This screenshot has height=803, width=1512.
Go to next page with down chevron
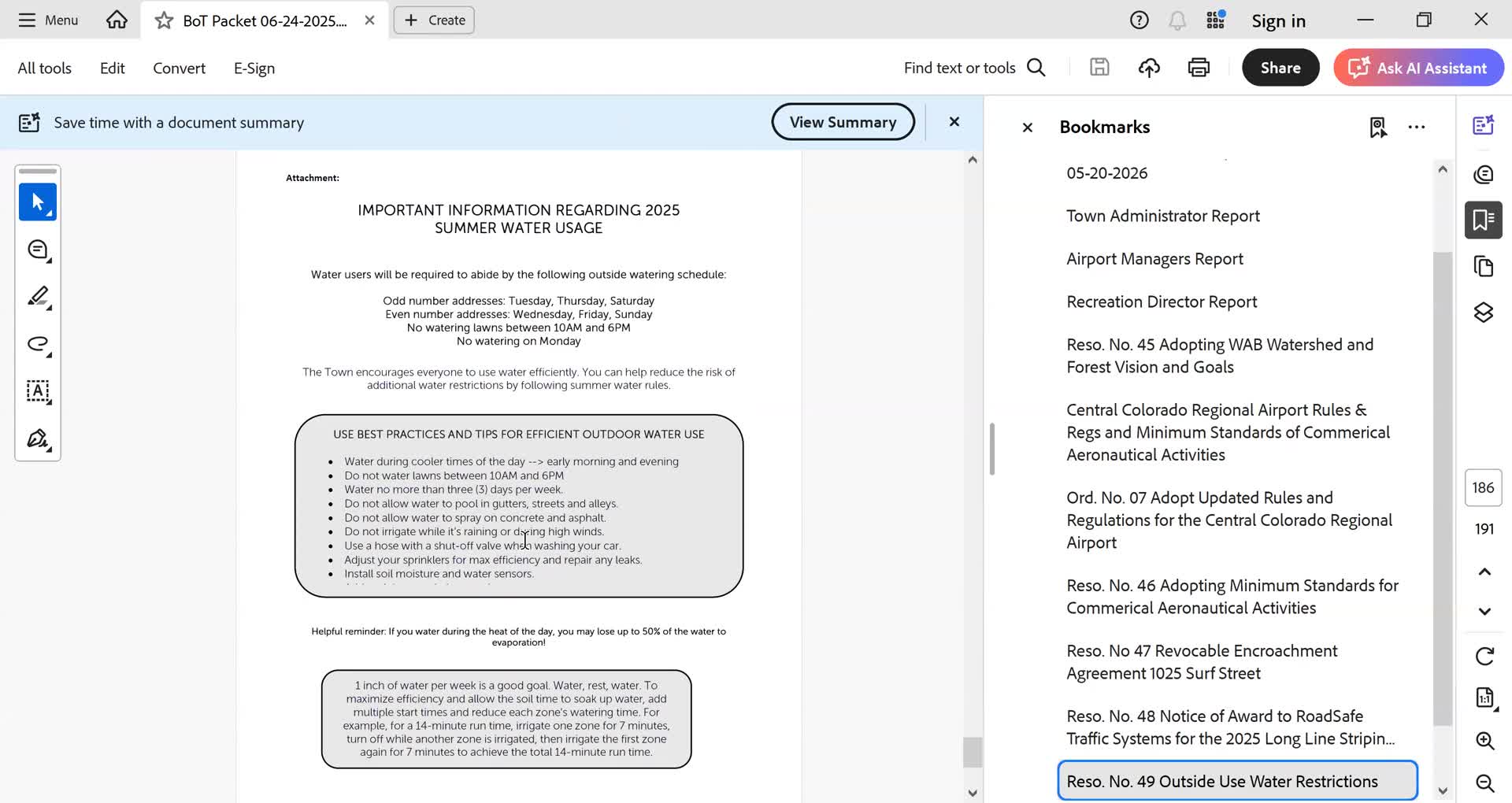(x=1484, y=612)
